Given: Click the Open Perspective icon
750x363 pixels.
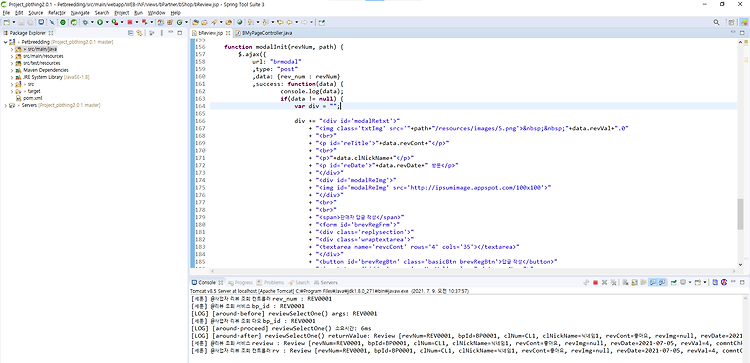Looking at the screenshot, I should point(731,22).
